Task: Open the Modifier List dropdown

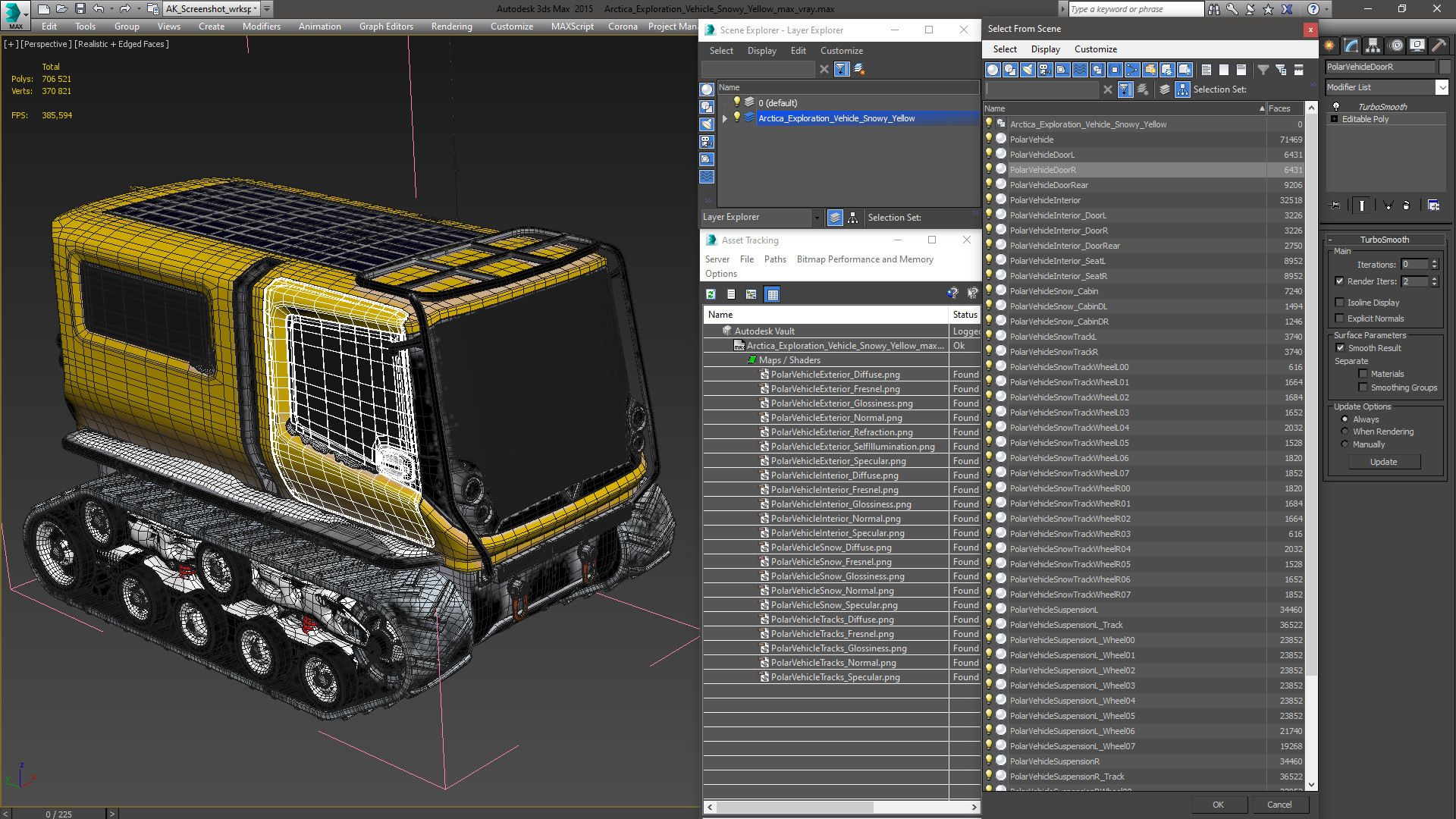Action: click(x=1442, y=87)
